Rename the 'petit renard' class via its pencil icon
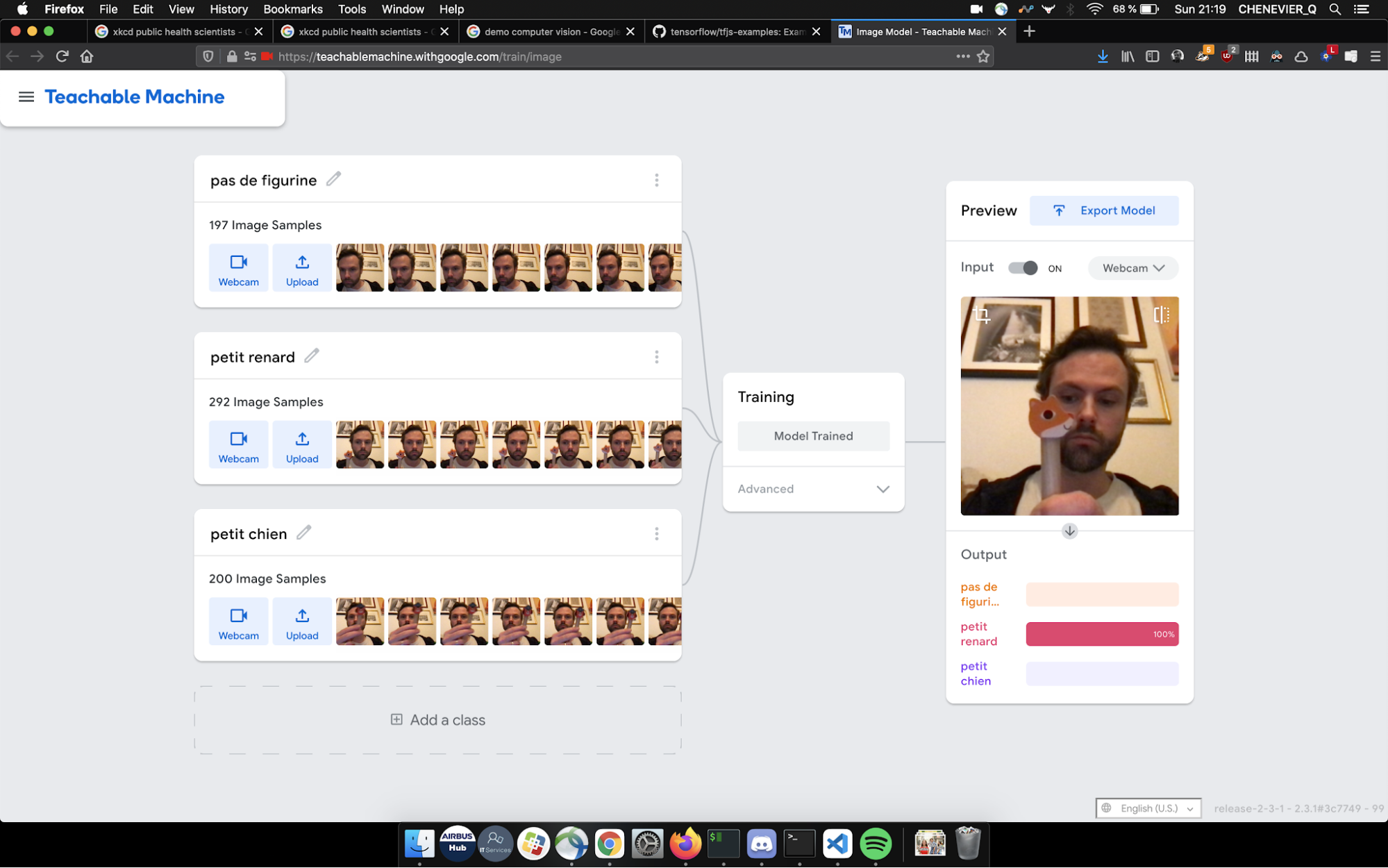 coord(312,356)
